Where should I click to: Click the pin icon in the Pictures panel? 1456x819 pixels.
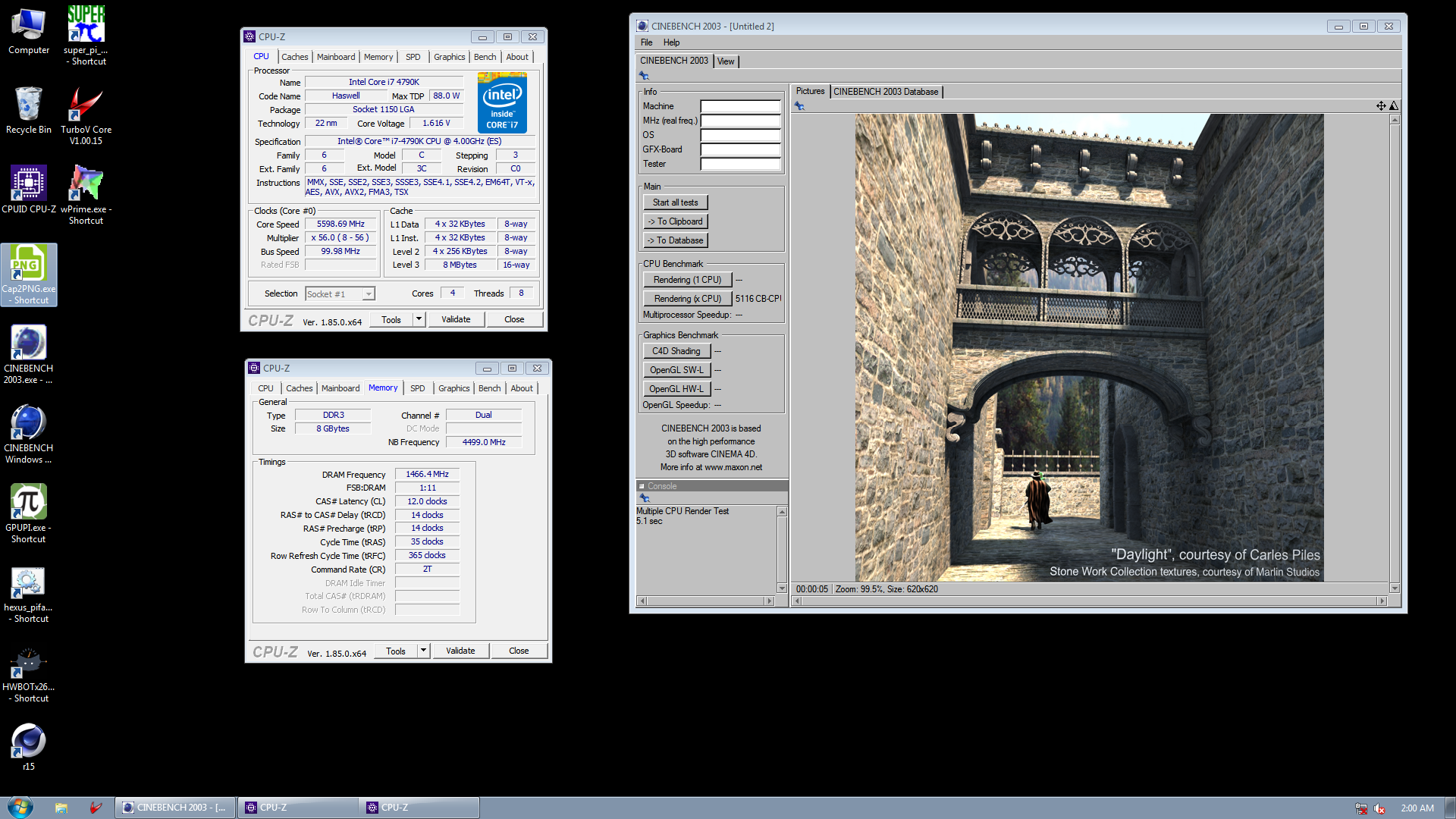pos(799,106)
